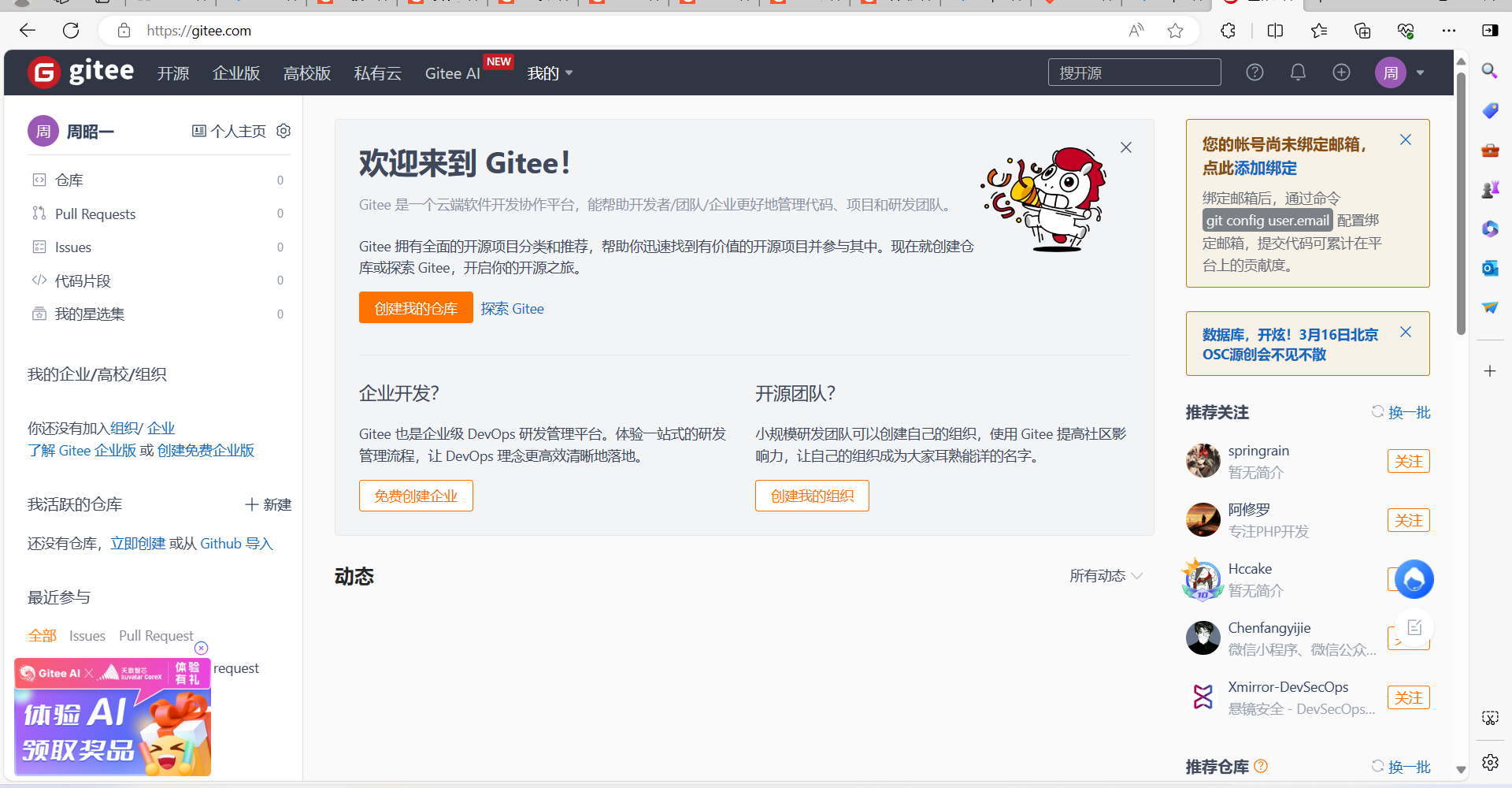Viewport: 1512px width, 788px height.
Task: Expand the 所有动态 filter dropdown
Action: point(1106,576)
